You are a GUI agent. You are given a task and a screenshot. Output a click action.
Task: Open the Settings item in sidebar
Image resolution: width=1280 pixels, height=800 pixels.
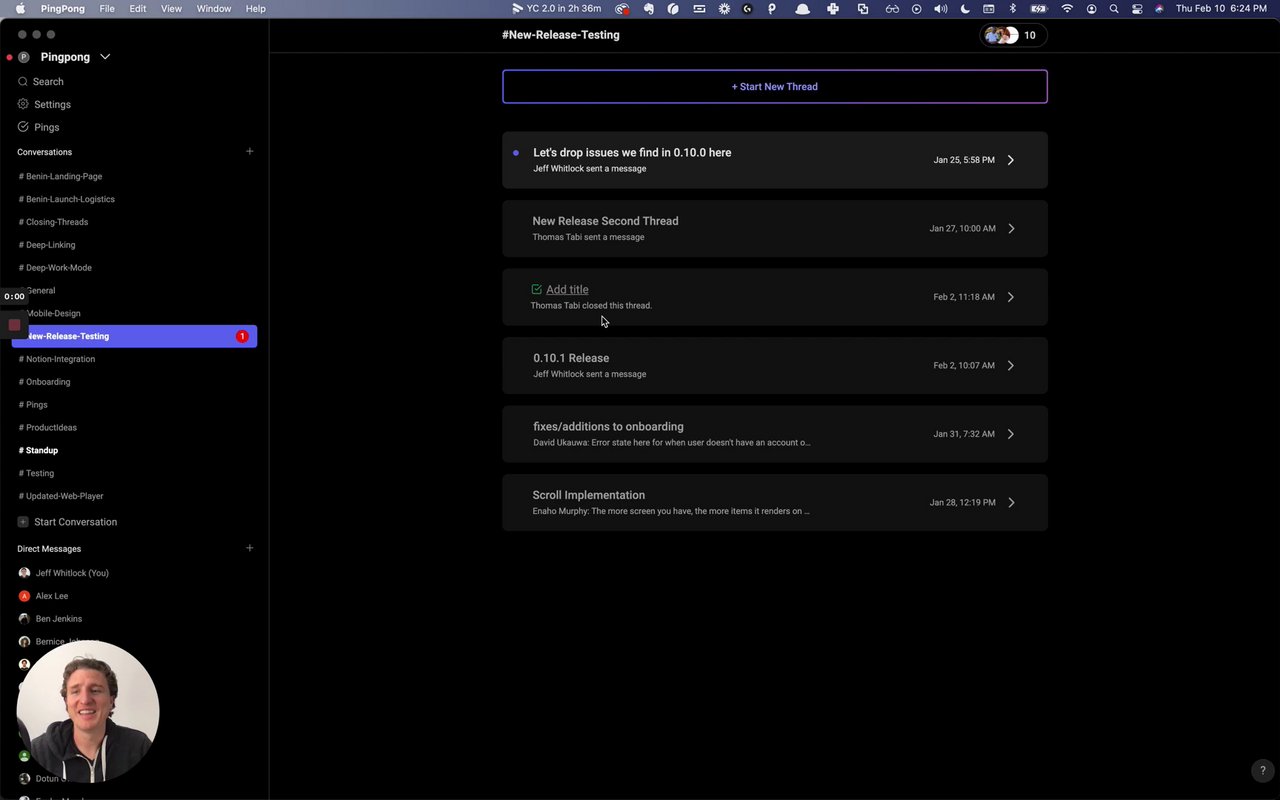click(x=52, y=104)
